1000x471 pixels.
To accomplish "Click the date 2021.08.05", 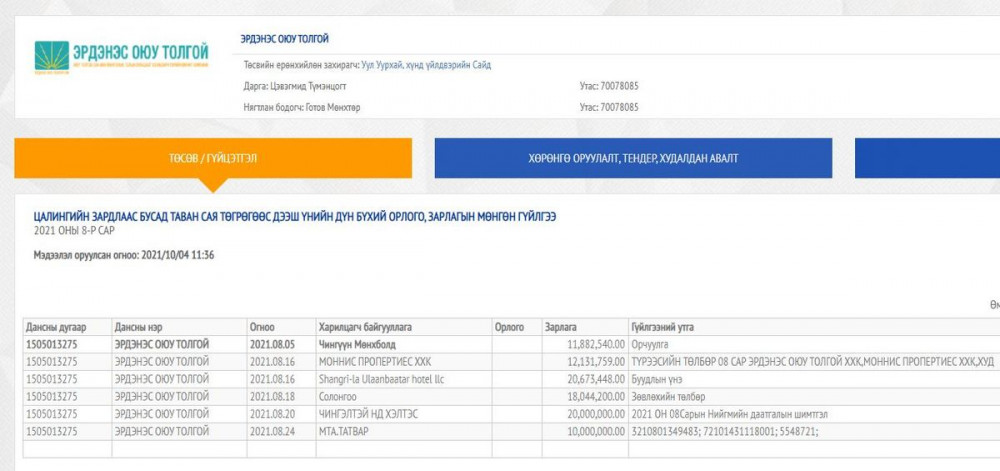I will tap(271, 345).
